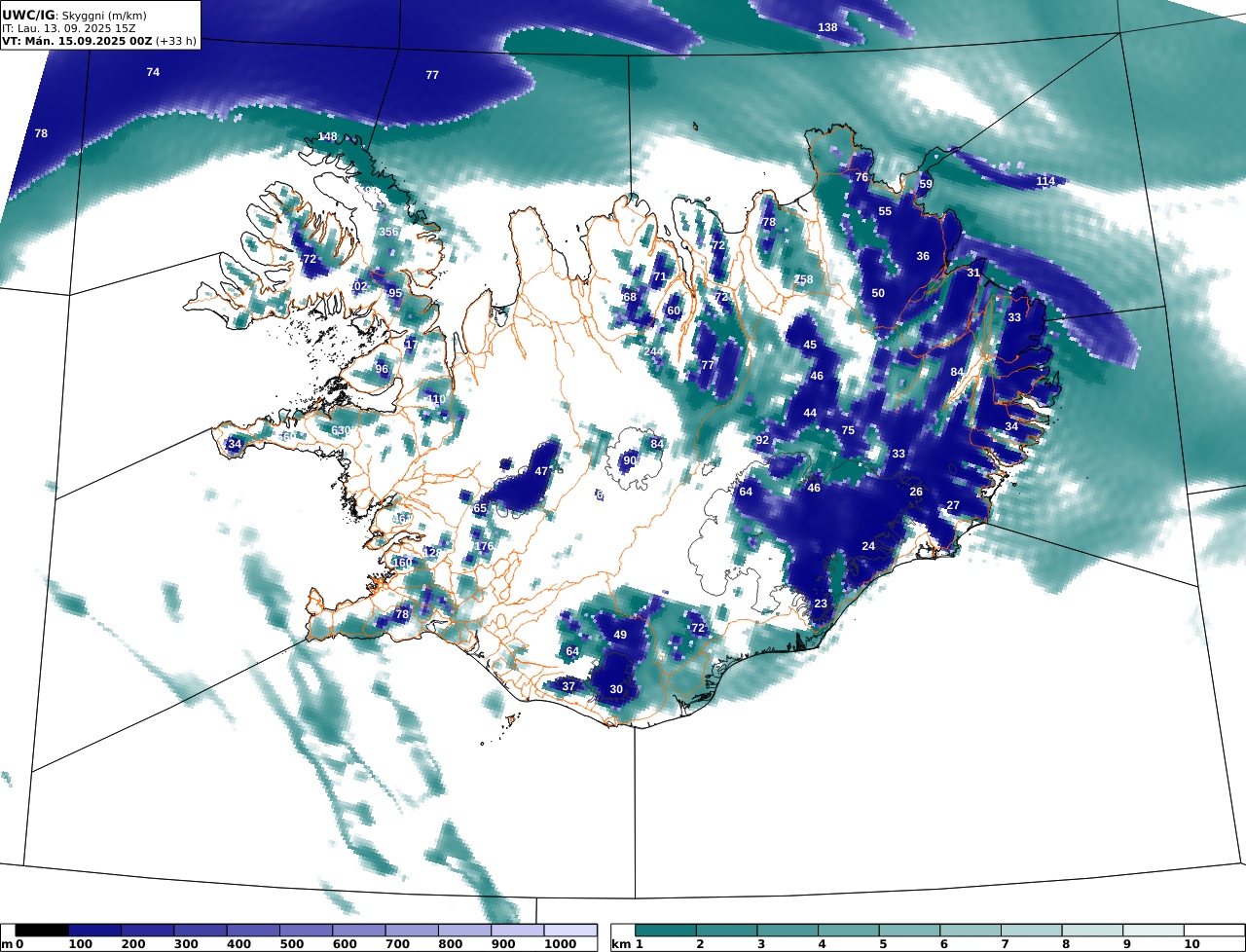Click the 1–2 km dark teal legend swatch

point(666,931)
